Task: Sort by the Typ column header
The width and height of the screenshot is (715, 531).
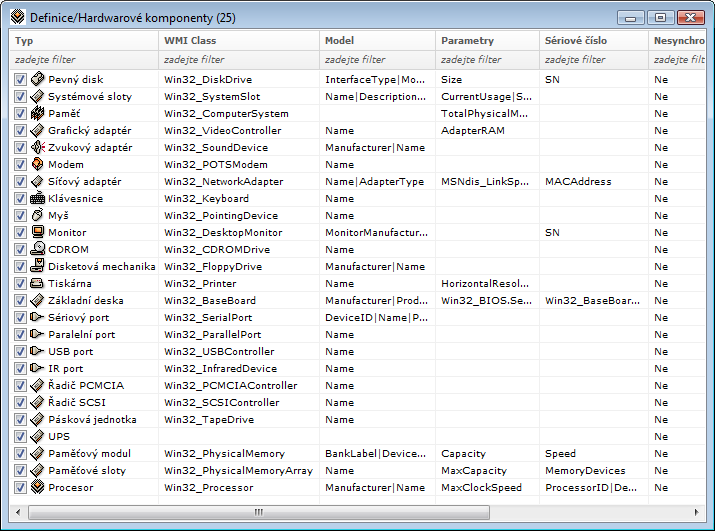Action: (x=84, y=41)
